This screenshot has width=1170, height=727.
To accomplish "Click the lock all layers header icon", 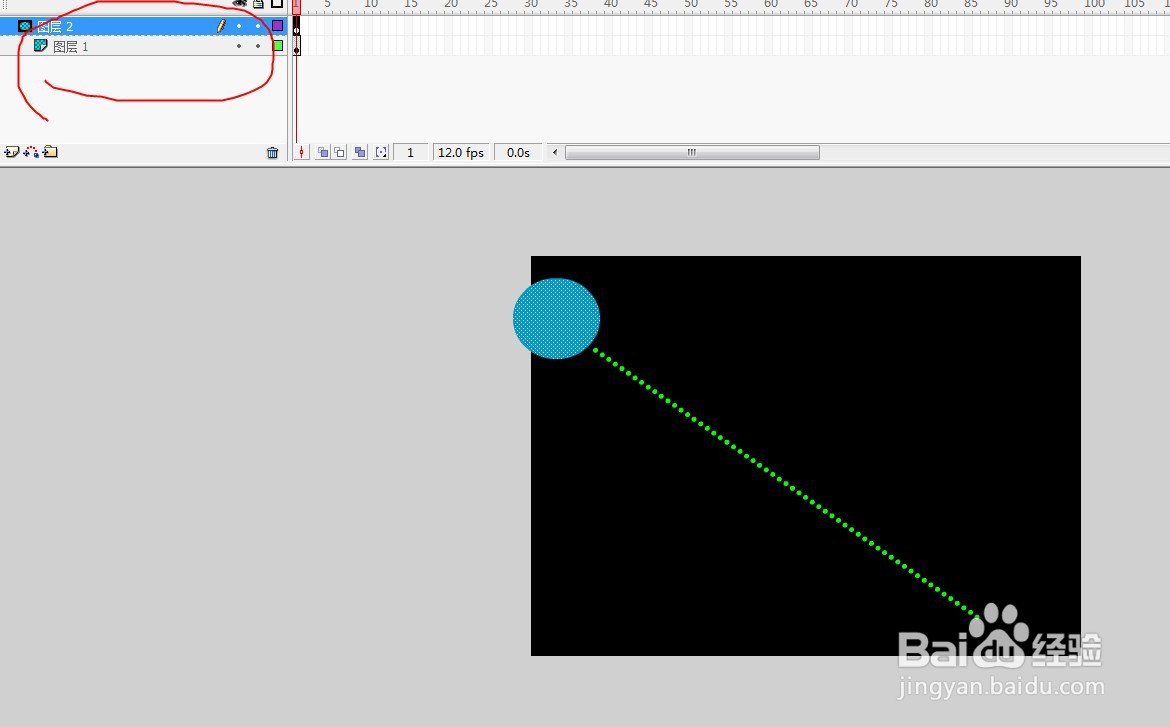I will [258, 4].
